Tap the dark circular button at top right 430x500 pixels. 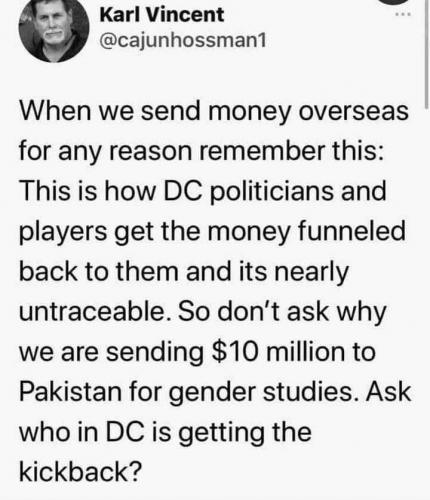(x=395, y=2)
